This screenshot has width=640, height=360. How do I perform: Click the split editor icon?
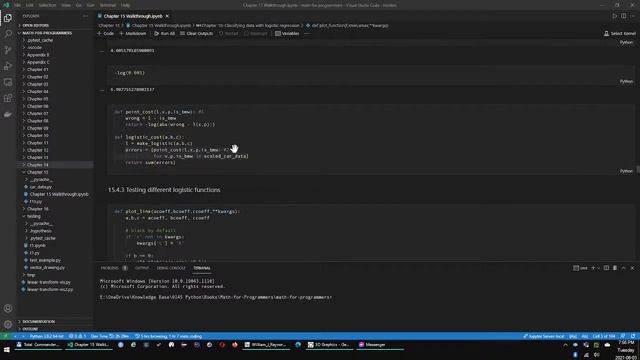(623, 16)
